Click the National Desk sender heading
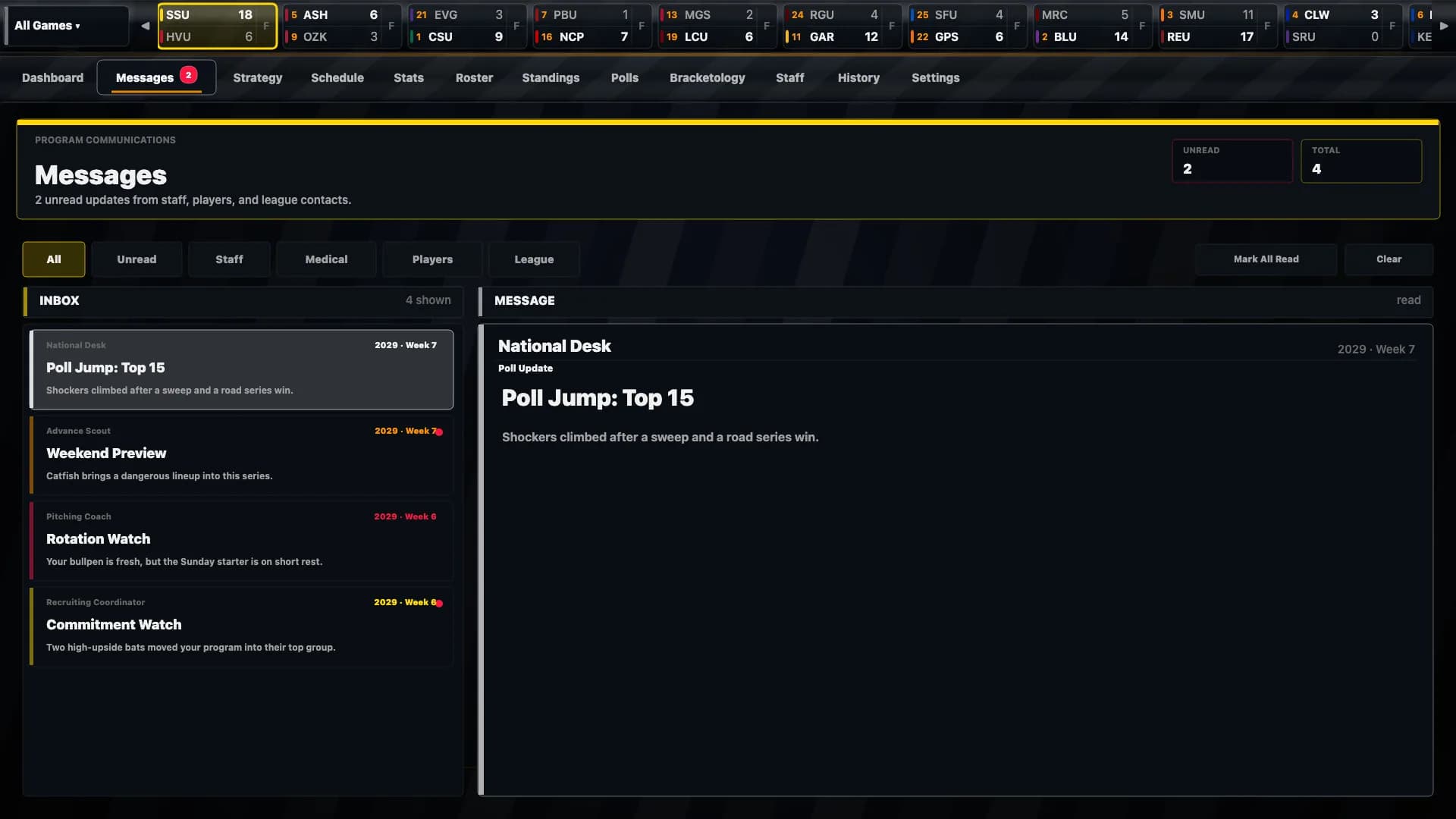 tap(554, 346)
